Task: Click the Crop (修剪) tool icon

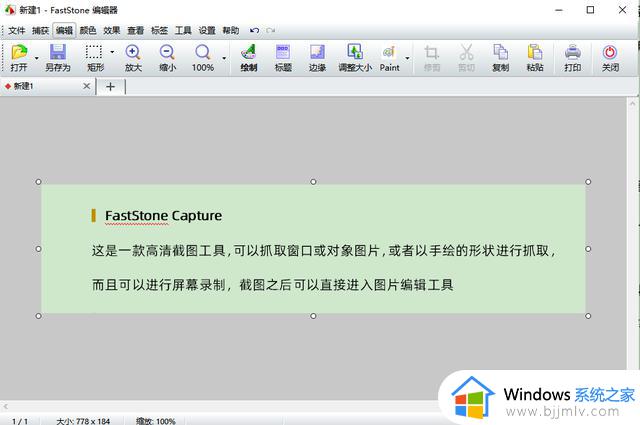Action: click(x=431, y=52)
